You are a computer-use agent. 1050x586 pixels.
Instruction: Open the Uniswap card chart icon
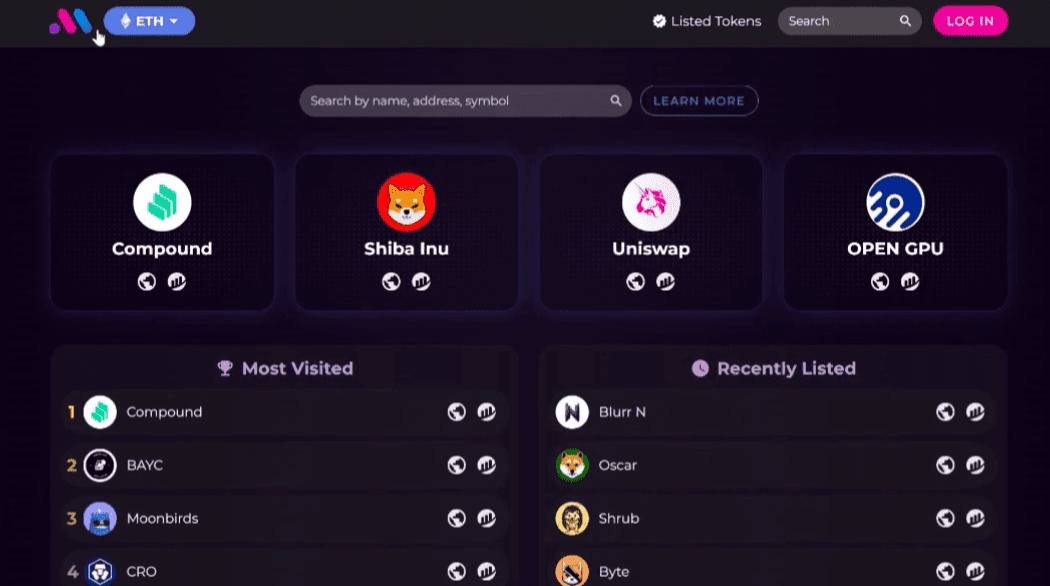tap(665, 282)
